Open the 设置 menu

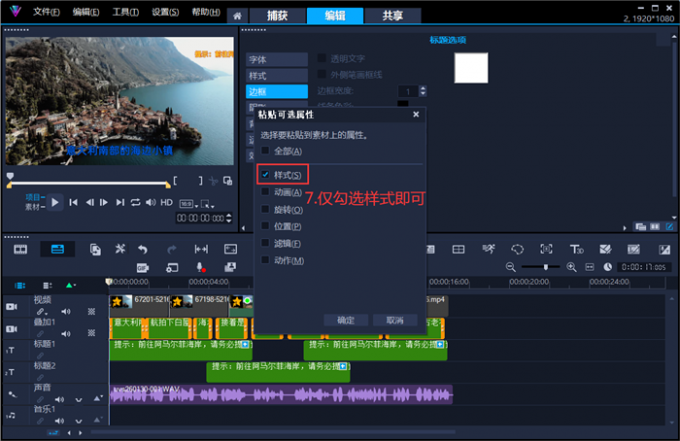165,12
